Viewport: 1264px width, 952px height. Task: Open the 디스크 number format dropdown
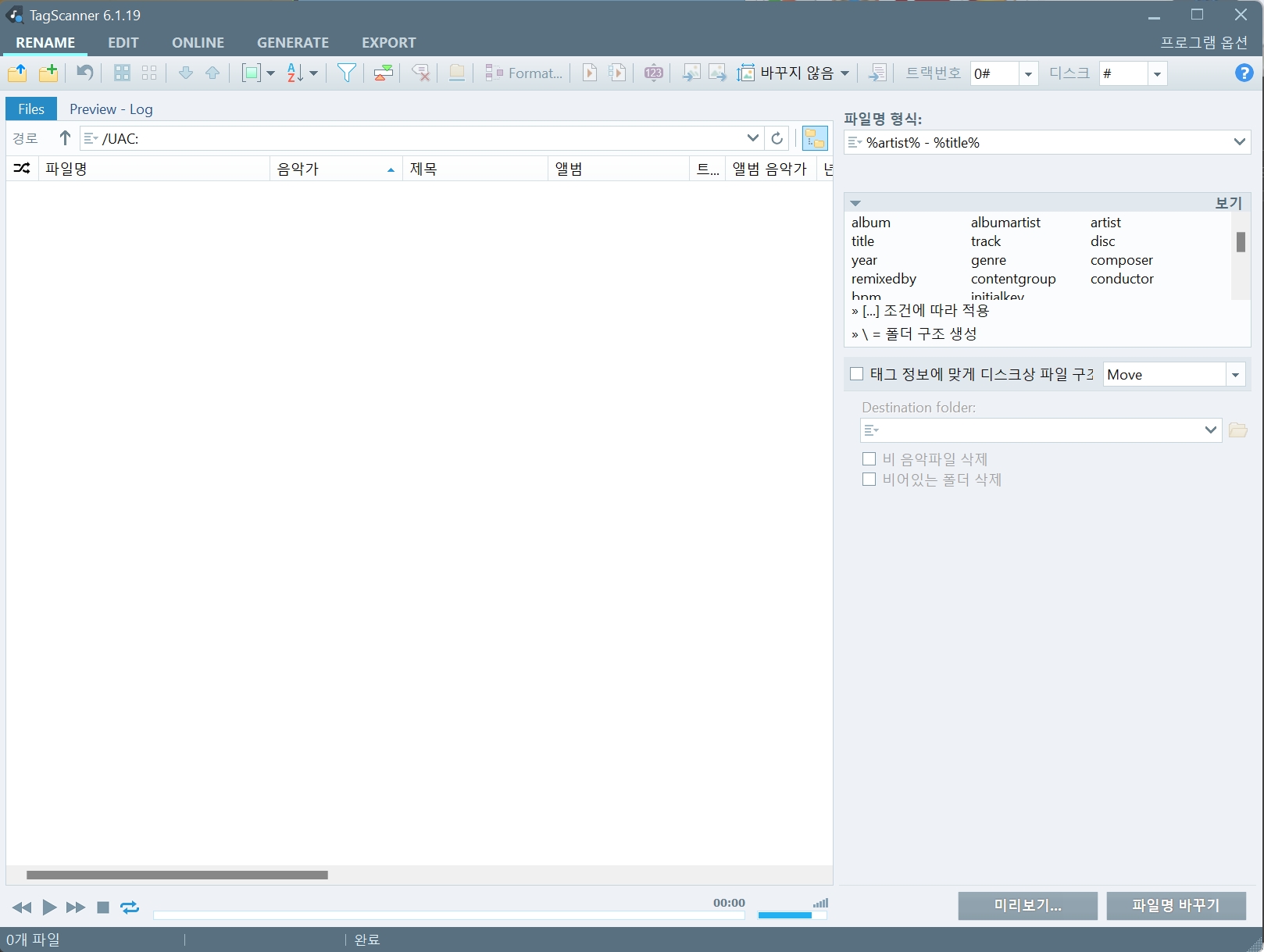coord(1157,74)
